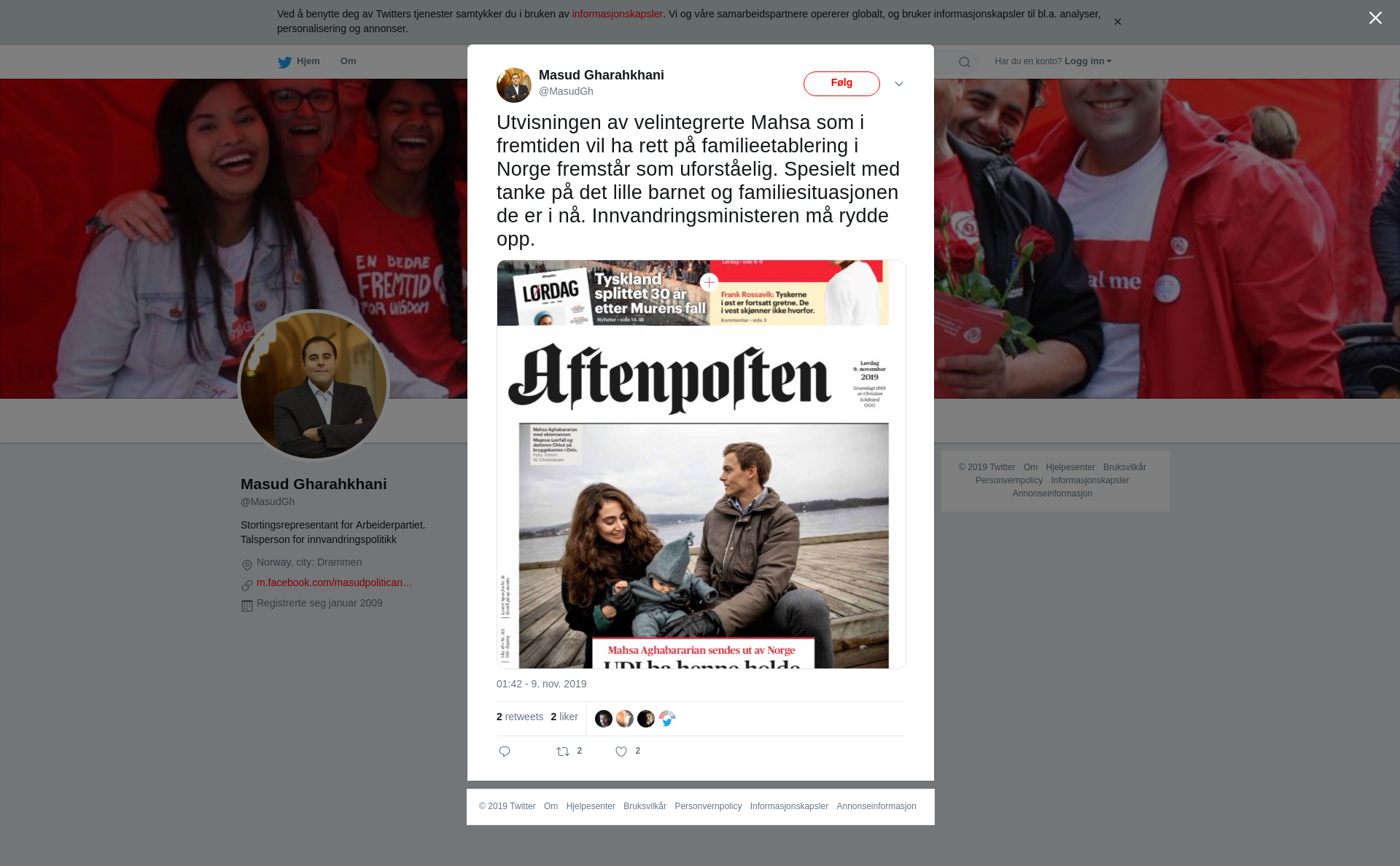Open the Om menu item
The width and height of the screenshot is (1400, 866).
[x=349, y=61]
